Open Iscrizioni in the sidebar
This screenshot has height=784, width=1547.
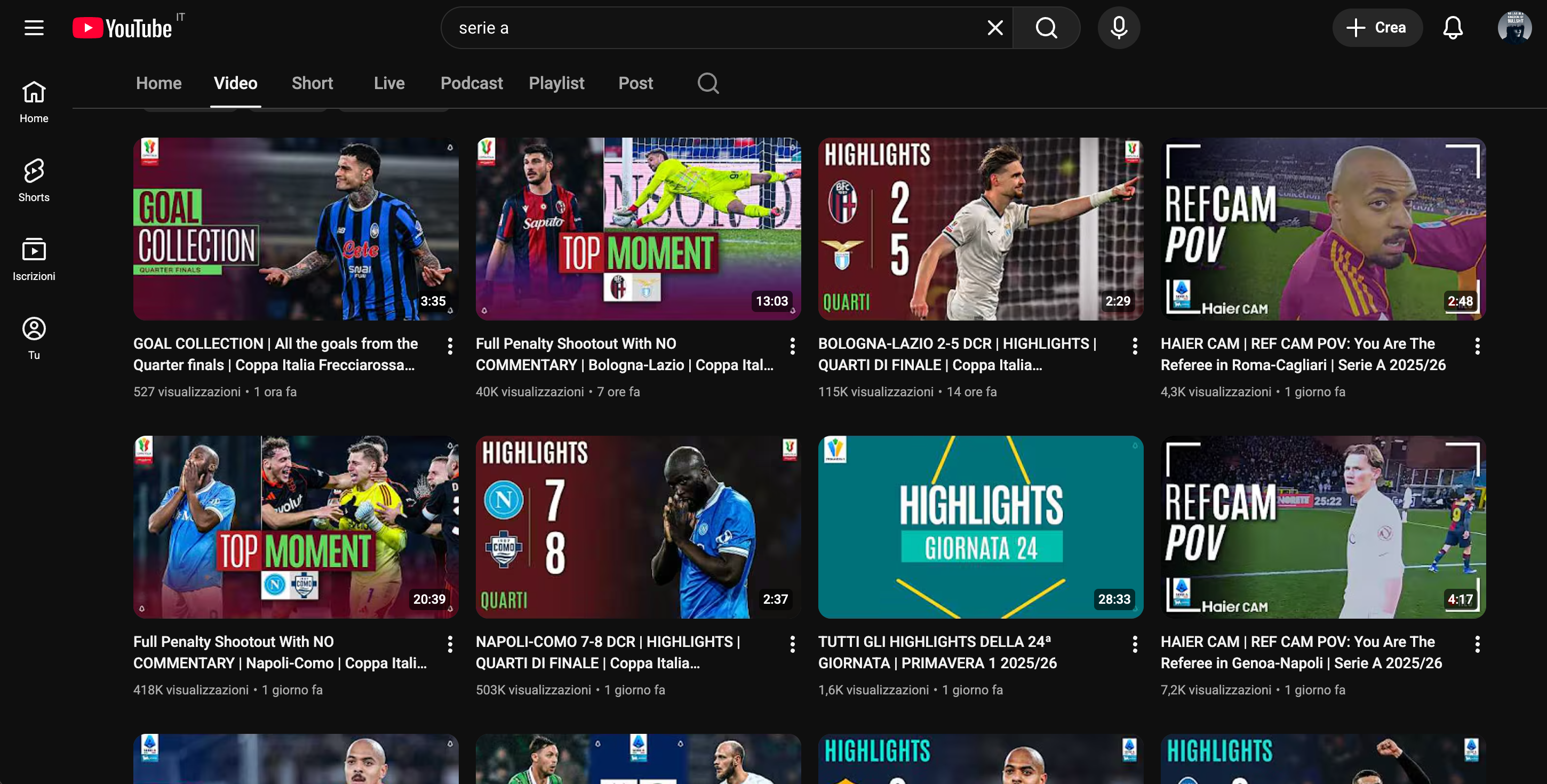34,259
